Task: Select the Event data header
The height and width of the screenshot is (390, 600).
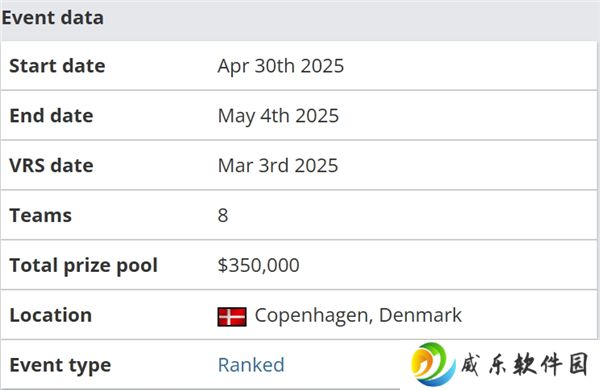Action: (52, 18)
